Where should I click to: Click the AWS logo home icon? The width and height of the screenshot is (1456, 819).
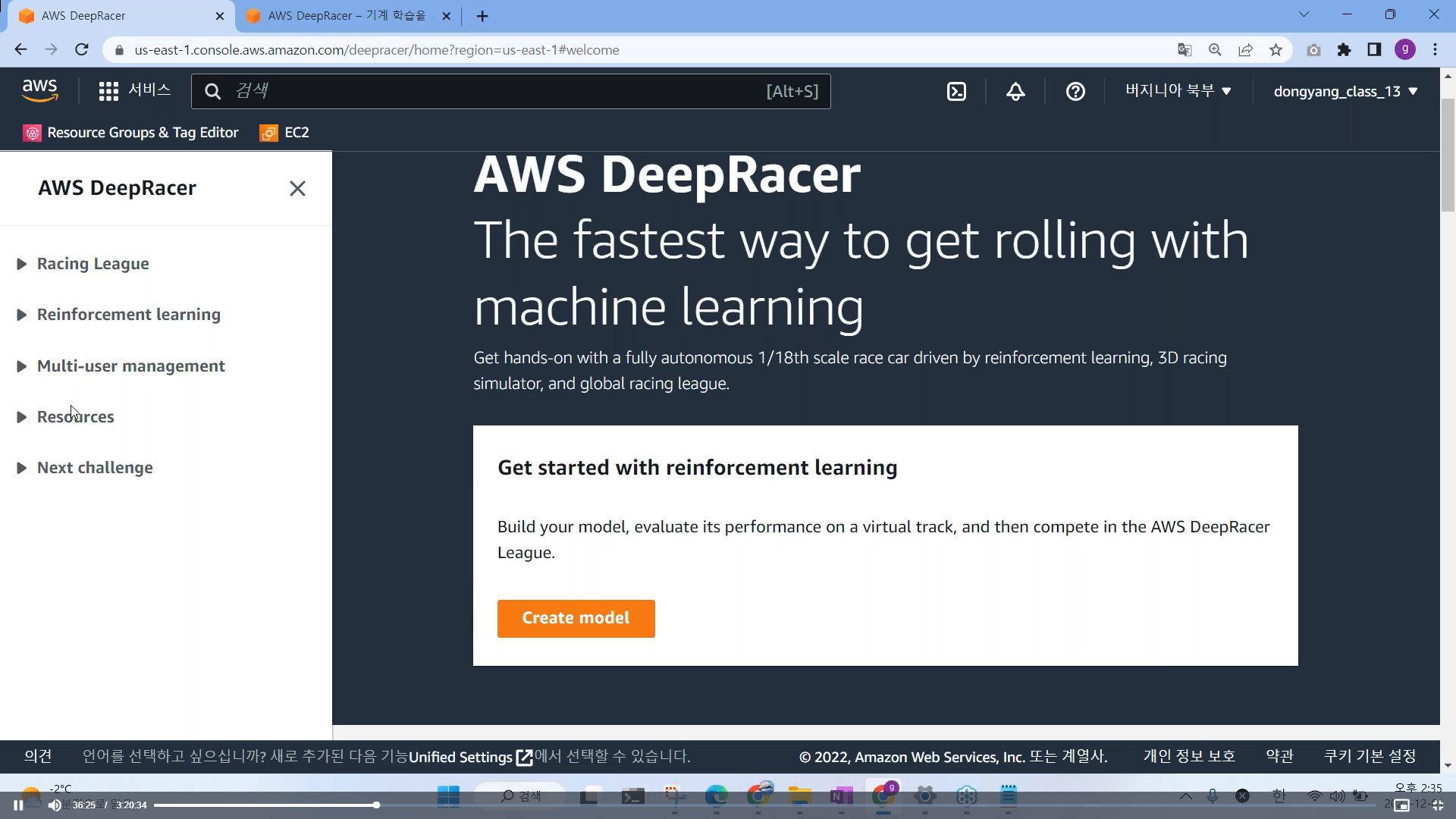click(39, 90)
